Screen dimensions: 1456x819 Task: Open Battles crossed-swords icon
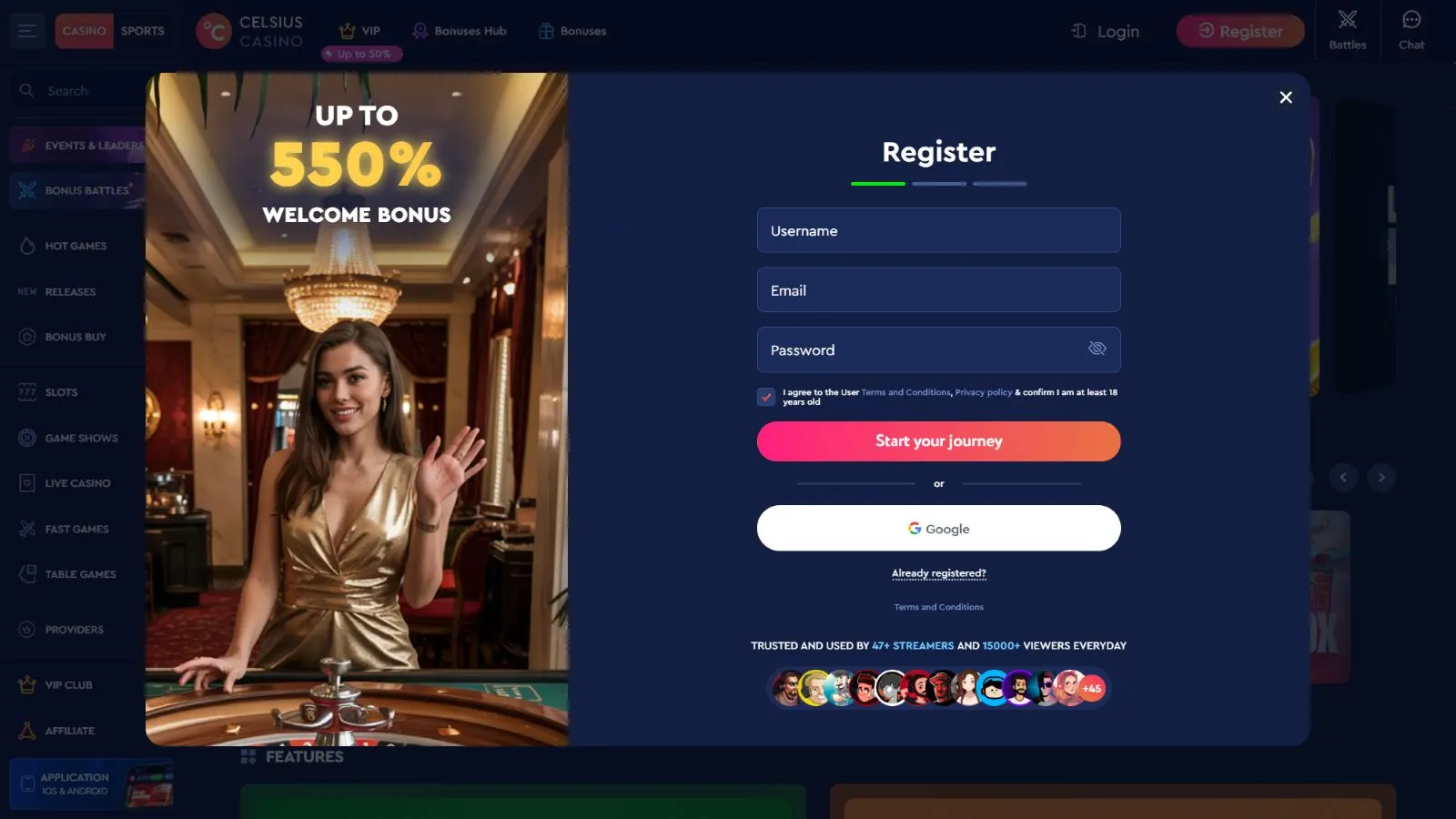tap(1348, 19)
